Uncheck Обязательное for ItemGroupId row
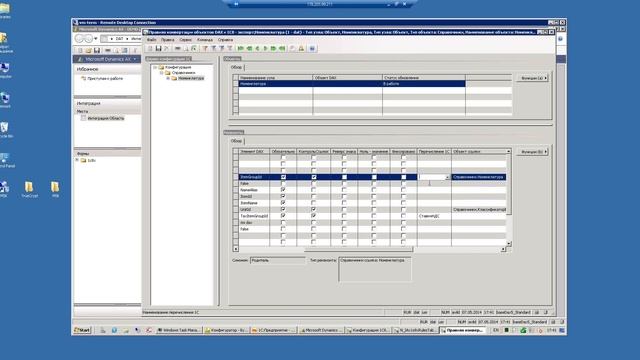The width and height of the screenshot is (640, 360). point(283,177)
